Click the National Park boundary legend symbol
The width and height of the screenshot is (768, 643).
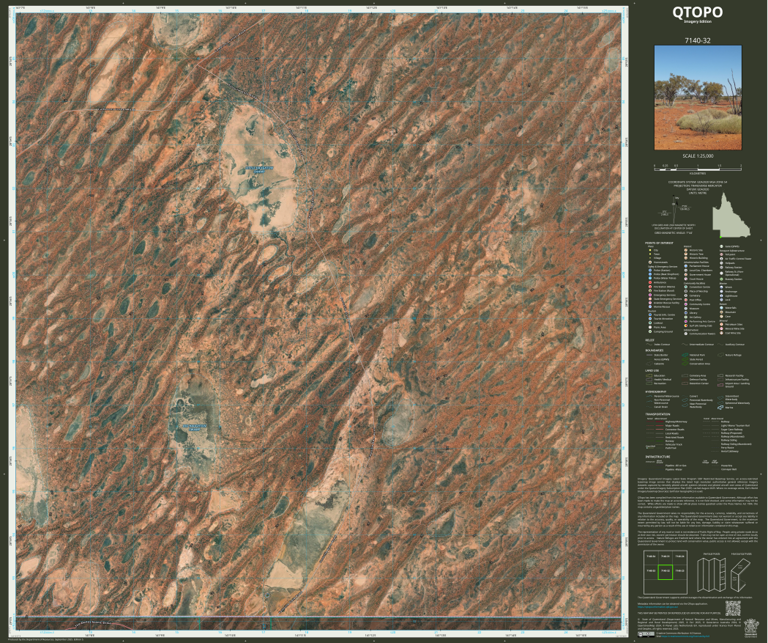click(x=685, y=355)
